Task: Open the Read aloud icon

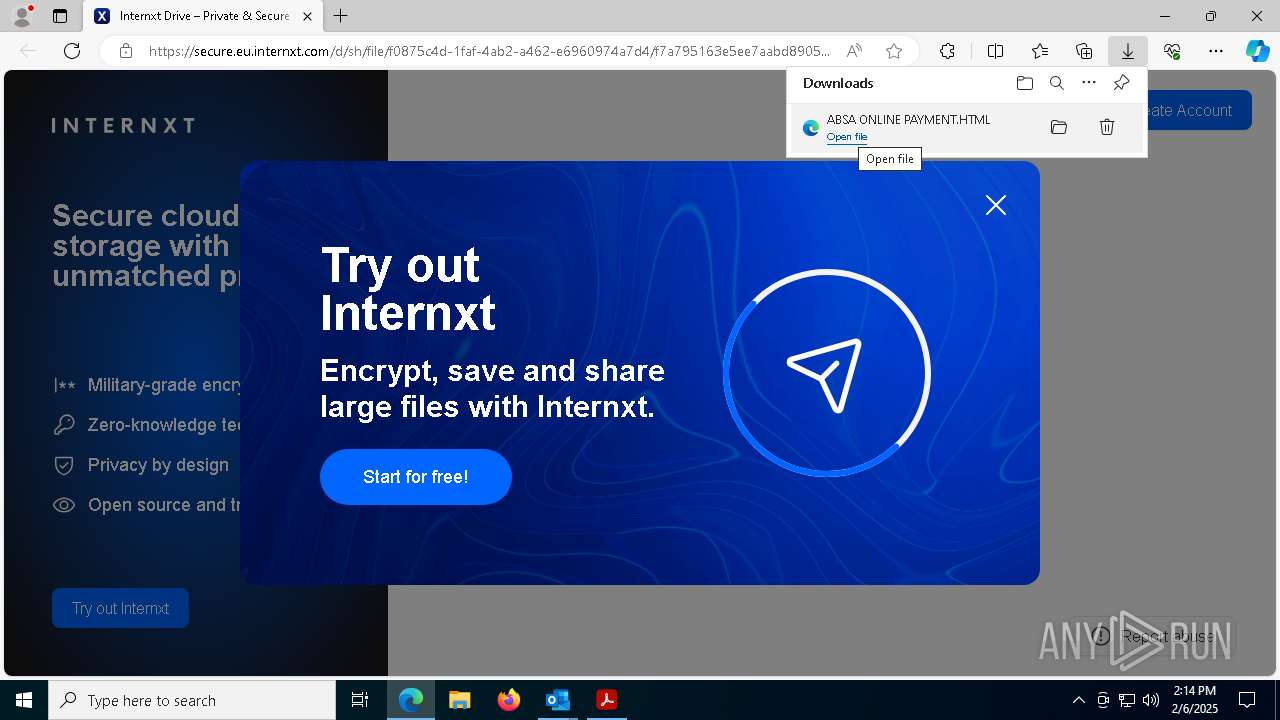Action: (854, 51)
